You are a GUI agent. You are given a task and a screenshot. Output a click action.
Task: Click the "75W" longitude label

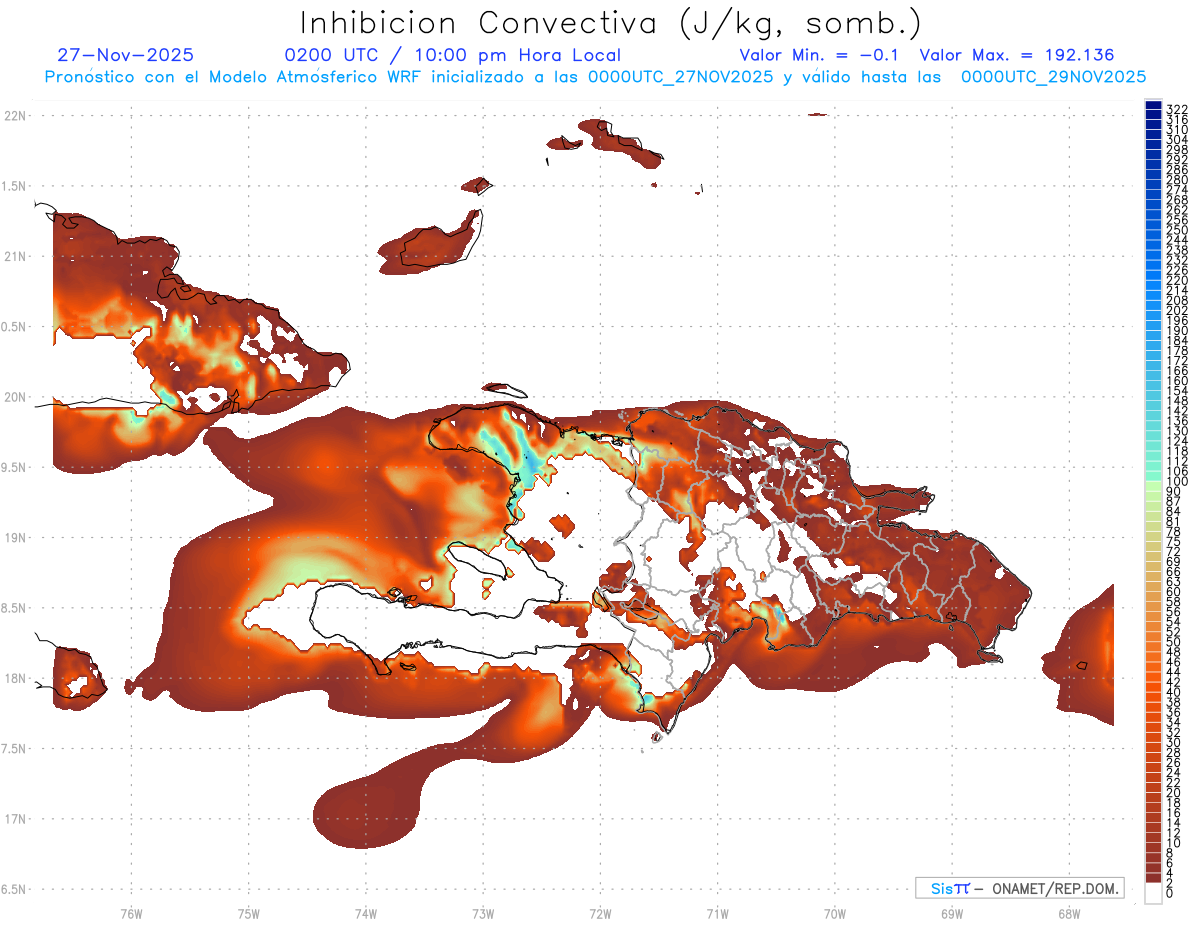[x=248, y=912]
